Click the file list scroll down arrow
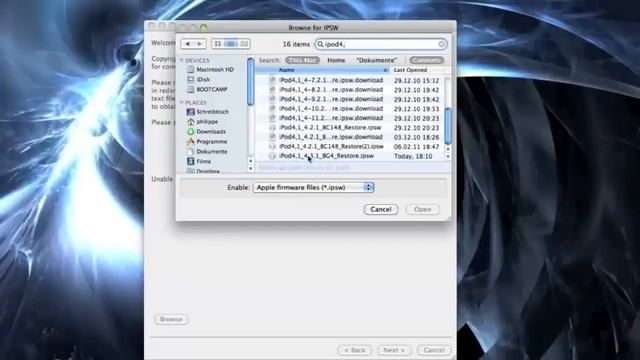This screenshot has height=360, width=640. (448, 156)
